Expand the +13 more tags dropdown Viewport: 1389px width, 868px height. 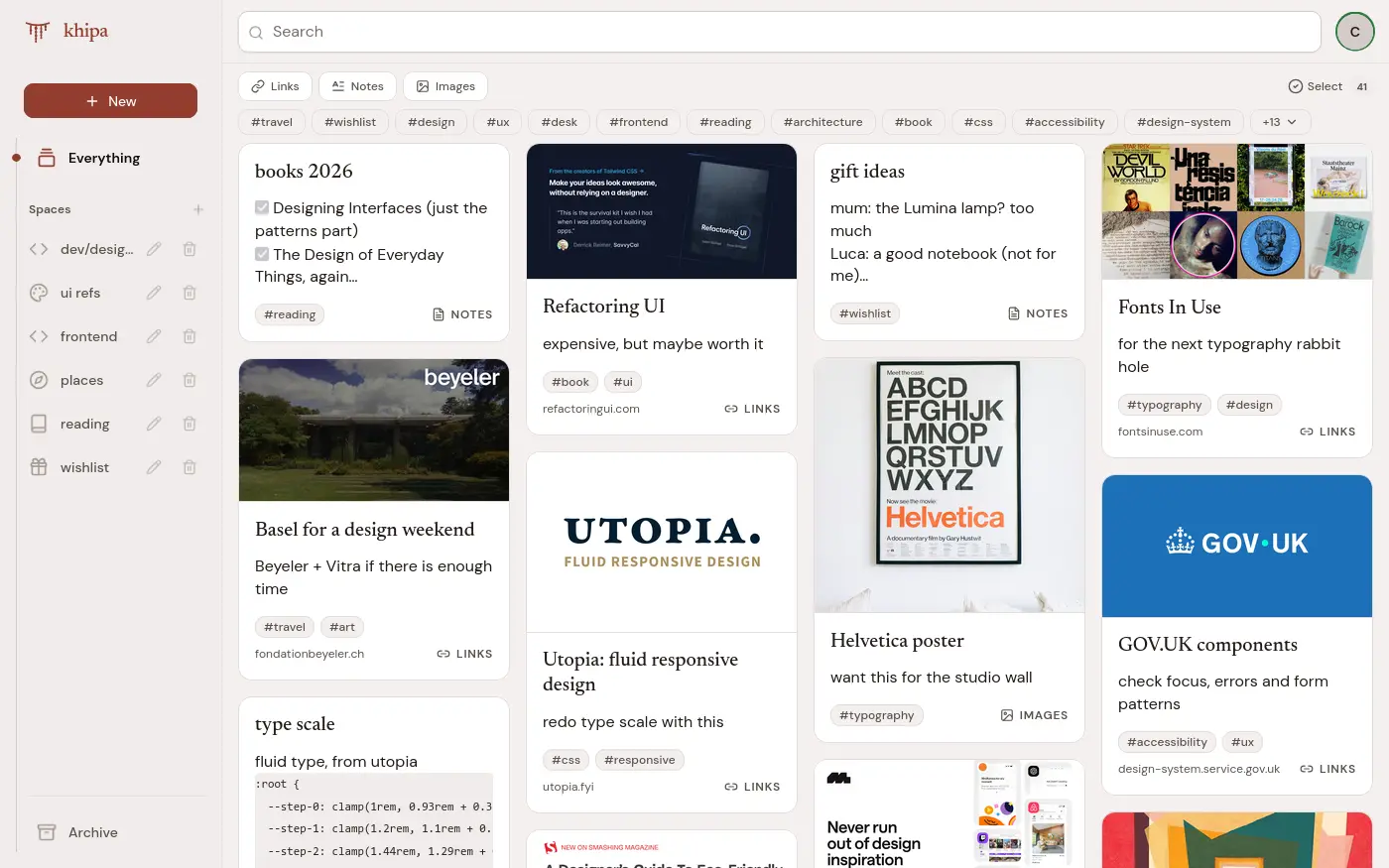pyautogui.click(x=1281, y=122)
